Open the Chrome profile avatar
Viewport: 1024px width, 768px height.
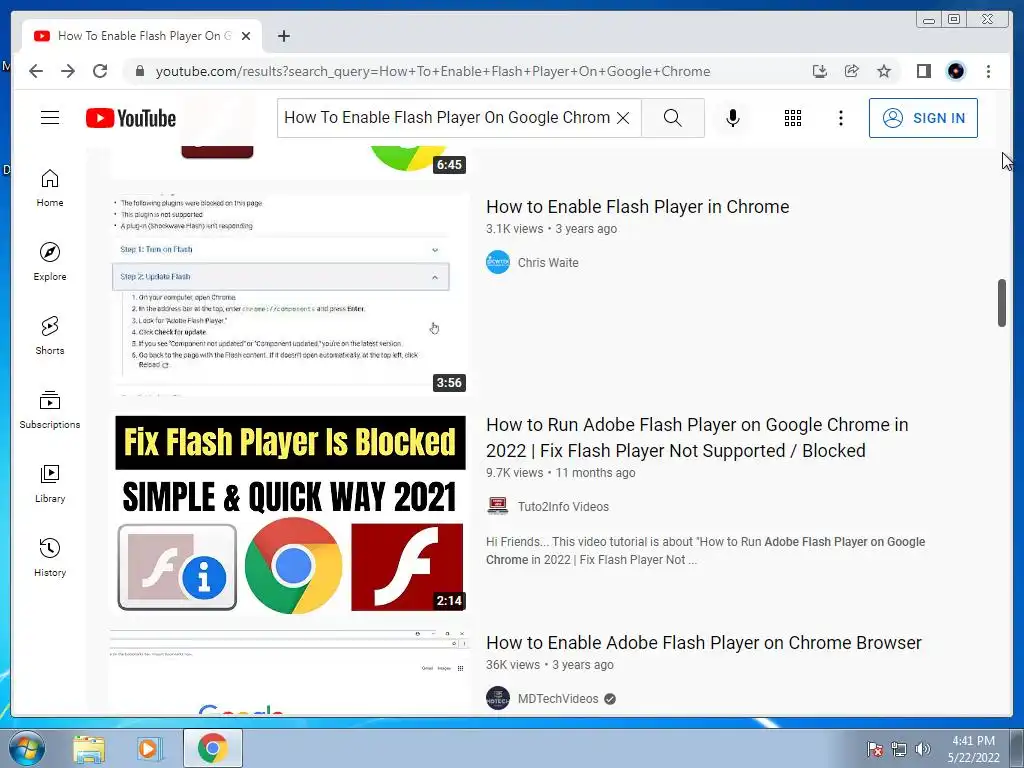click(x=955, y=71)
